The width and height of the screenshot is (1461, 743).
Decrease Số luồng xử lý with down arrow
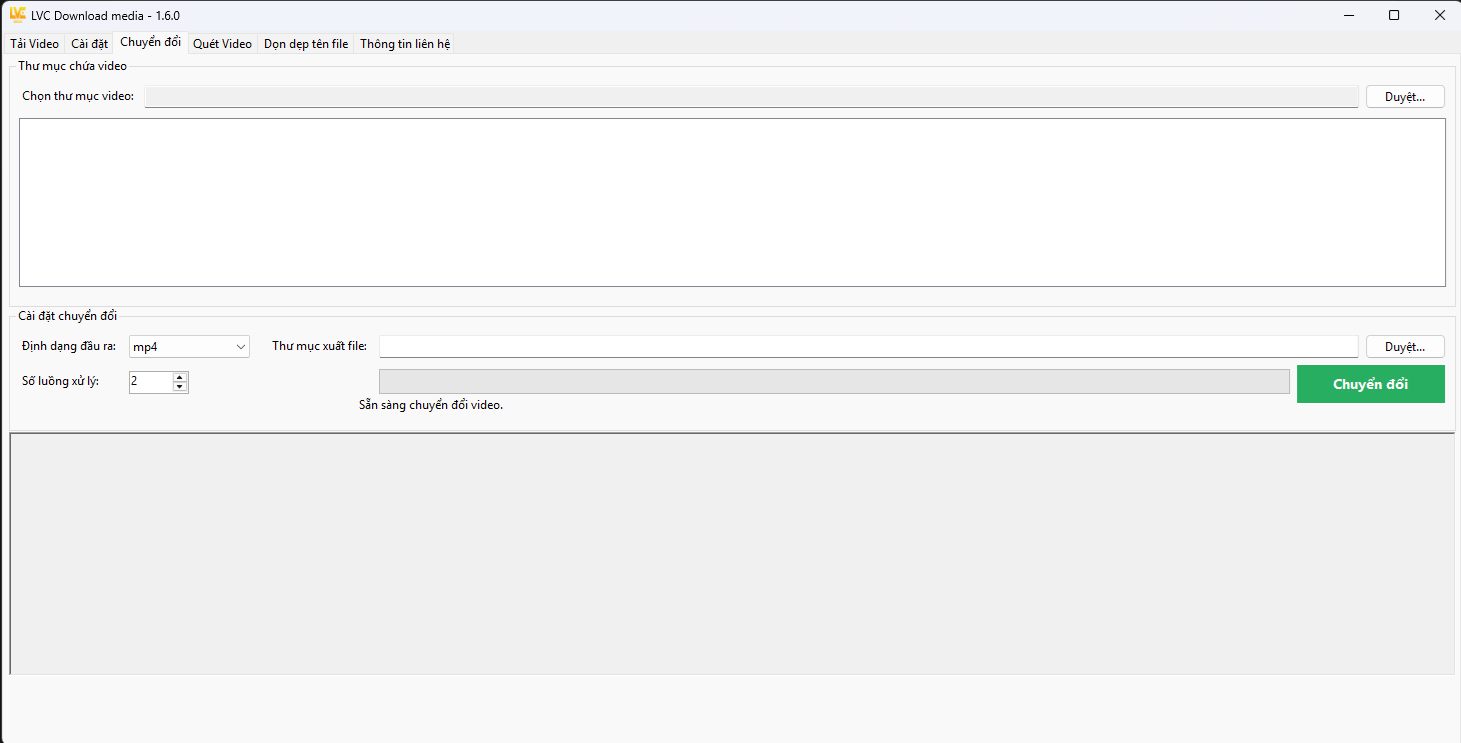180,387
